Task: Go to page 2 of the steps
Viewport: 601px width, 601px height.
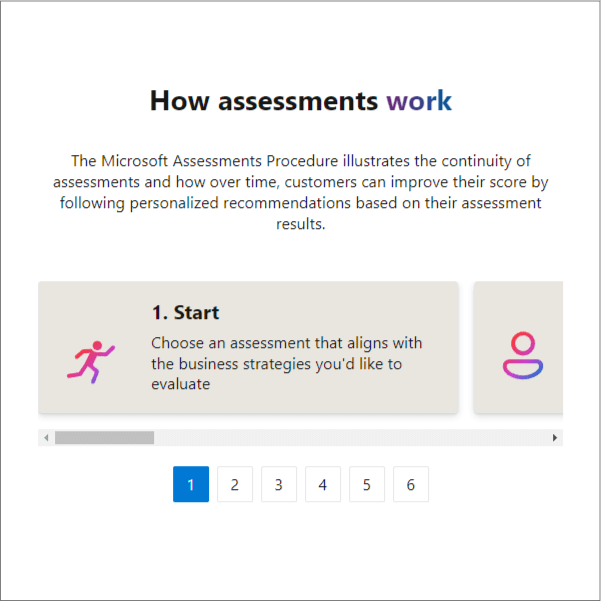Action: pyautogui.click(x=235, y=485)
